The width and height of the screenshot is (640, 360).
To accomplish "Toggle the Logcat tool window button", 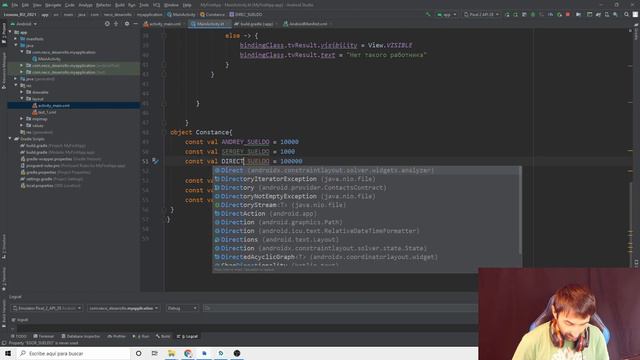I will pyautogui.click(x=187, y=336).
